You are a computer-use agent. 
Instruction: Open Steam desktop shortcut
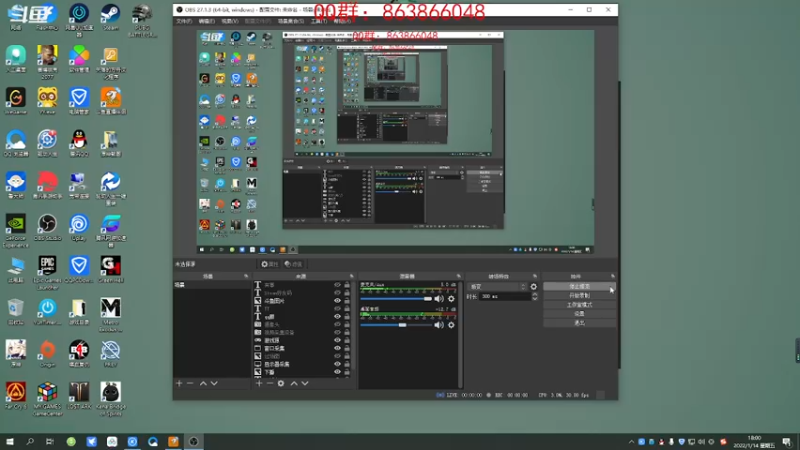pyautogui.click(x=110, y=17)
